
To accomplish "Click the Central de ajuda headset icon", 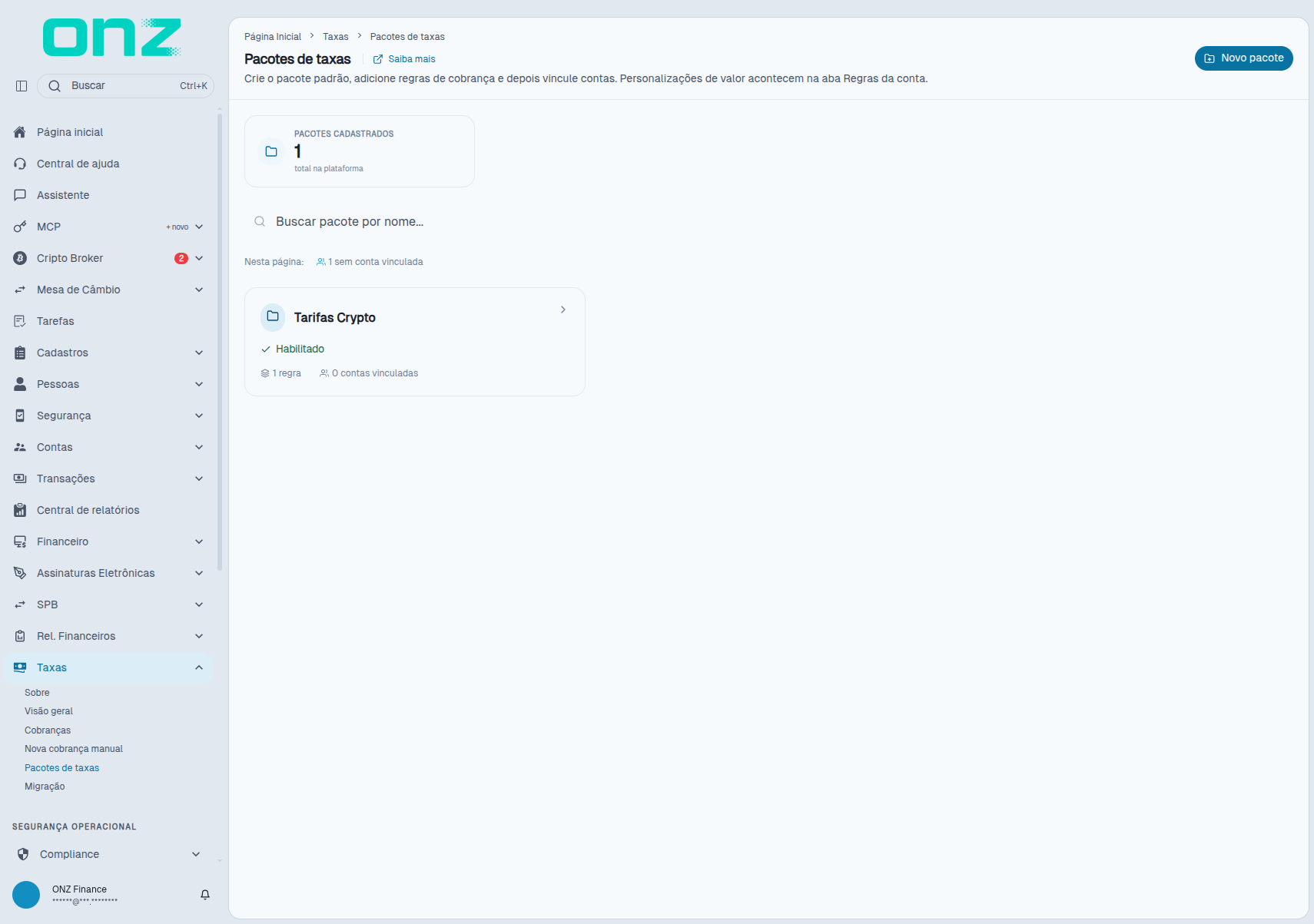I will coord(20,164).
